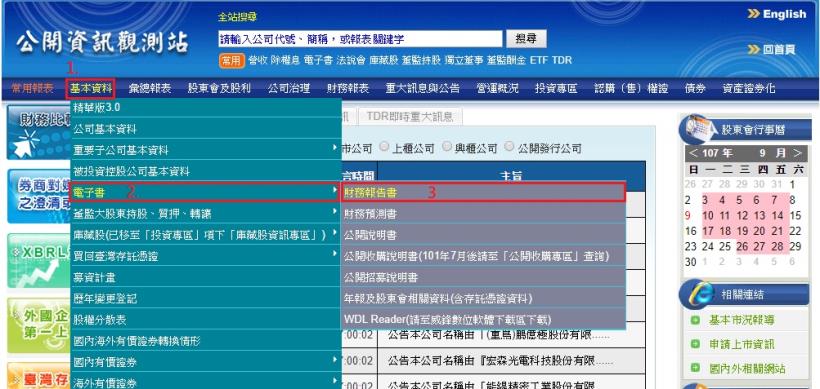Open the XBRL banner on the left
This screenshot has height=389, width=820.
pos(39,261)
